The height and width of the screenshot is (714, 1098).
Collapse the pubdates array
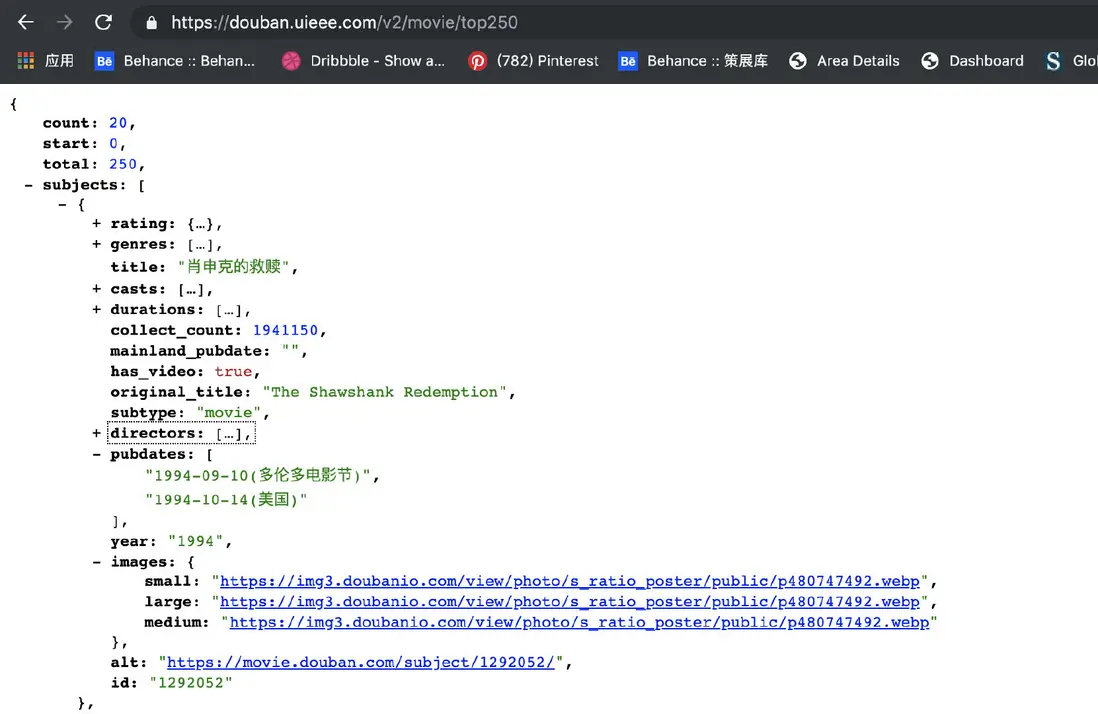[97, 454]
